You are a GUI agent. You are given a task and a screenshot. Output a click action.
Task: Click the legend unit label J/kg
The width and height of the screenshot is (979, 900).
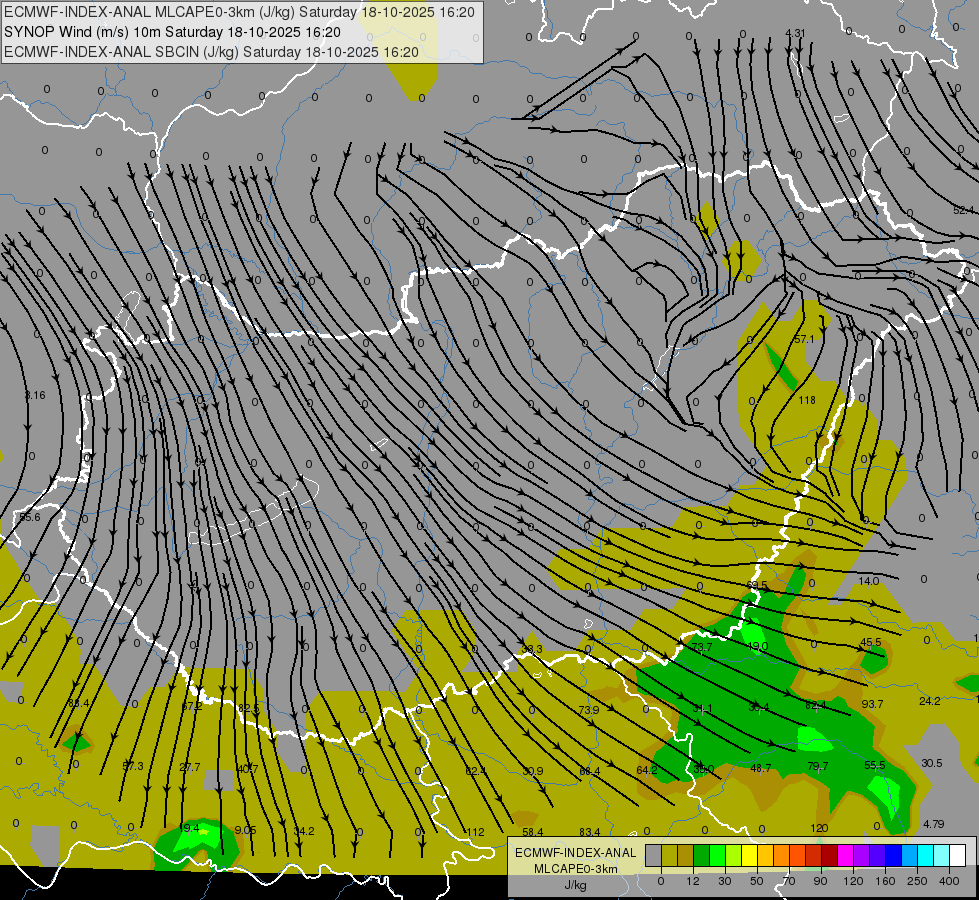point(575,885)
